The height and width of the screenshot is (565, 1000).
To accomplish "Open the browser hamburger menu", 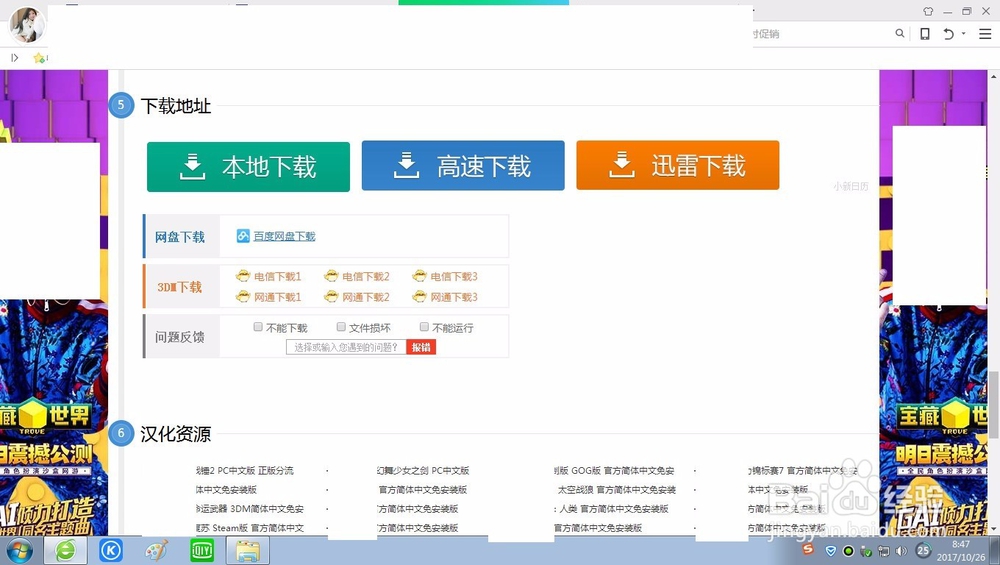I will pos(985,34).
